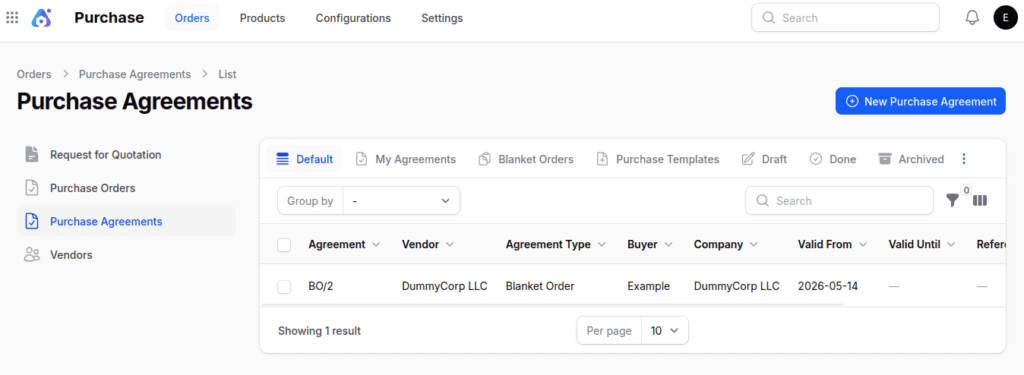This screenshot has height=375, width=1024.
Task: Open the user avatar menu E
Action: tap(1006, 18)
